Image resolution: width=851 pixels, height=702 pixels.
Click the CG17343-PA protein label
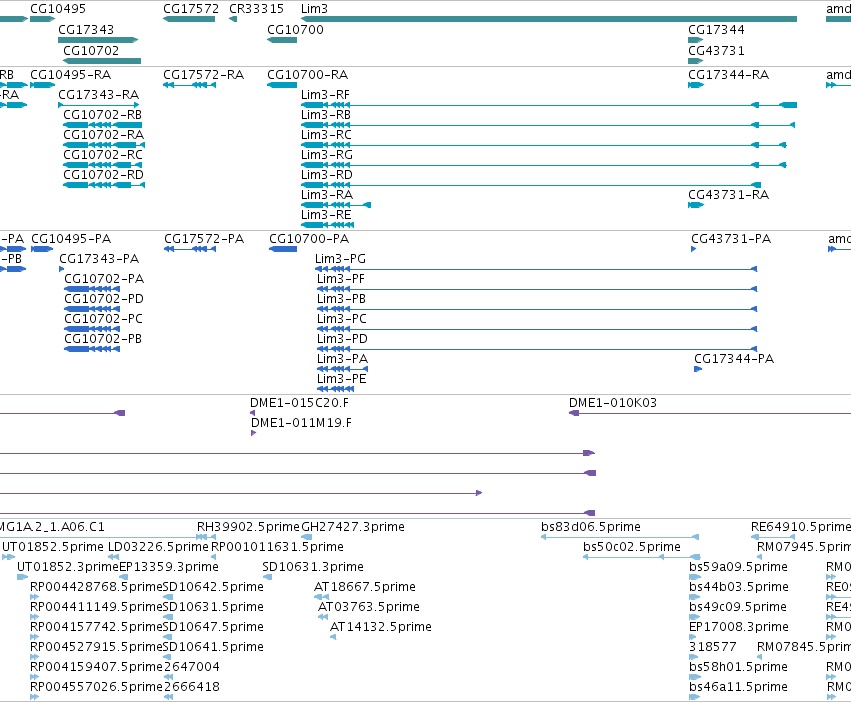pos(99,259)
